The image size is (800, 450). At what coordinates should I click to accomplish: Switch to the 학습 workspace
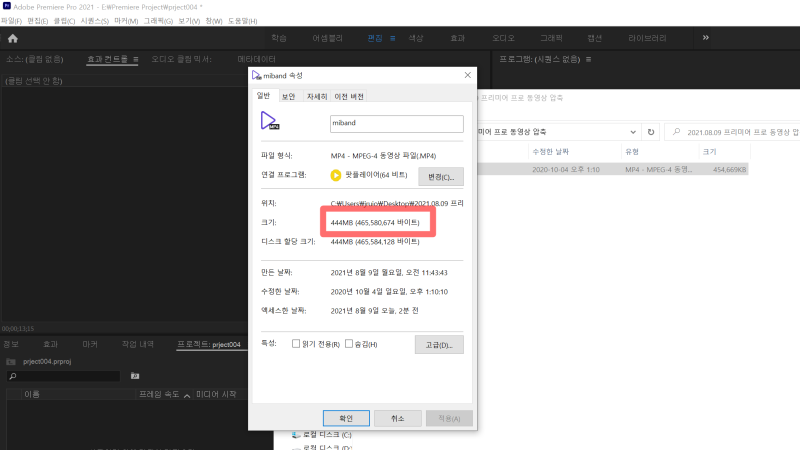[279, 38]
